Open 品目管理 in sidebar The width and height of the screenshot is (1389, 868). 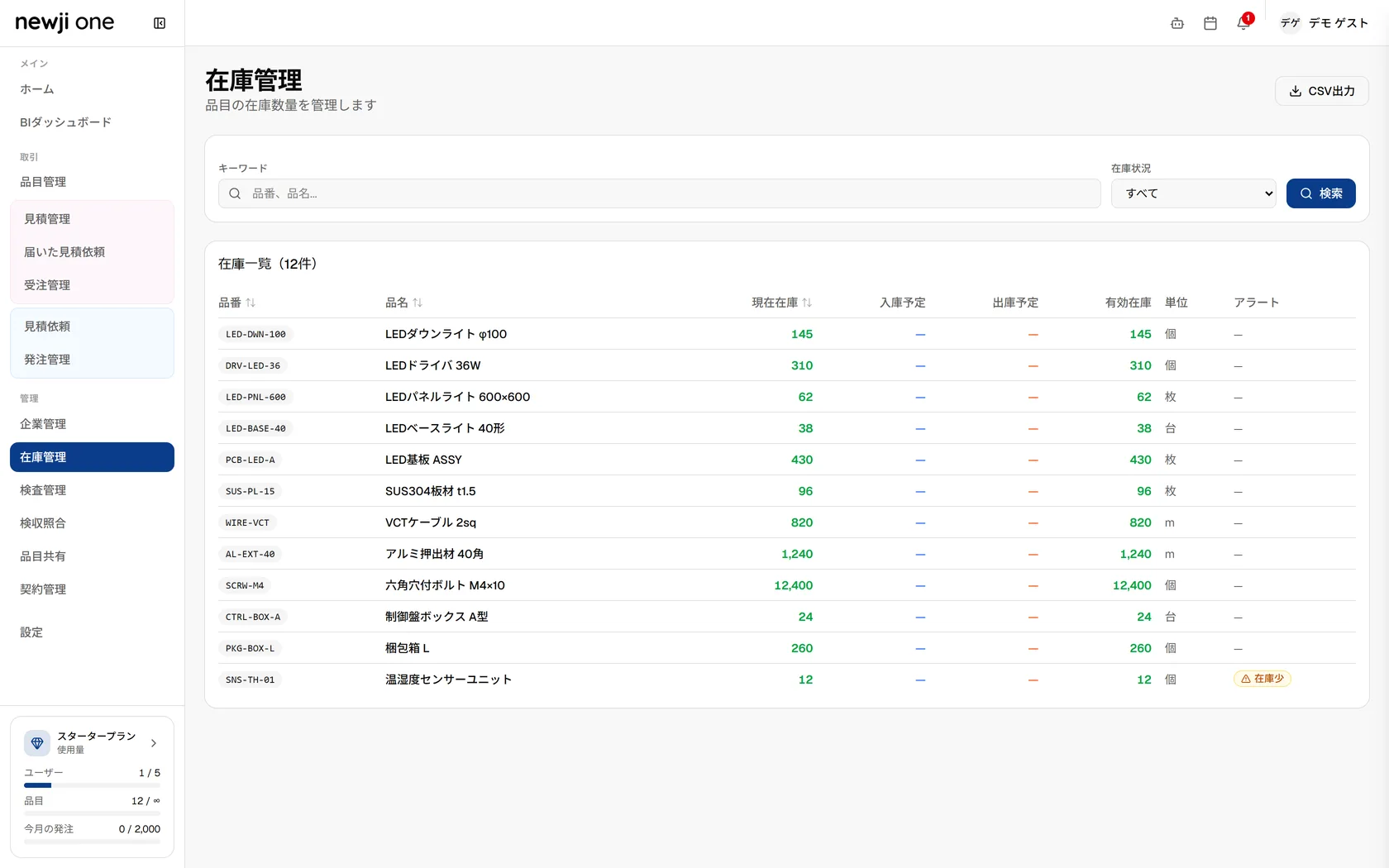pyautogui.click(x=92, y=182)
